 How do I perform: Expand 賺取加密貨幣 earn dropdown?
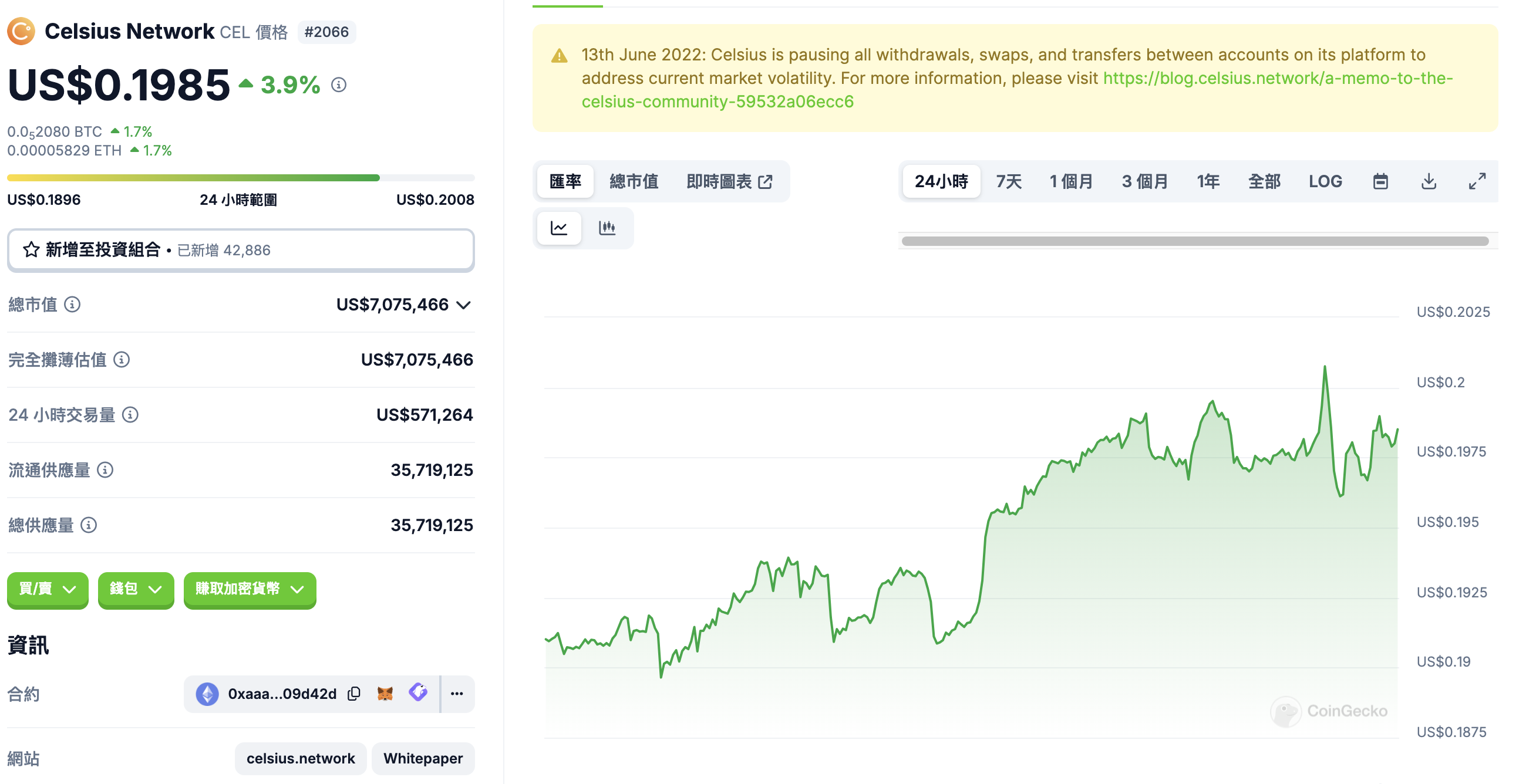[249, 588]
